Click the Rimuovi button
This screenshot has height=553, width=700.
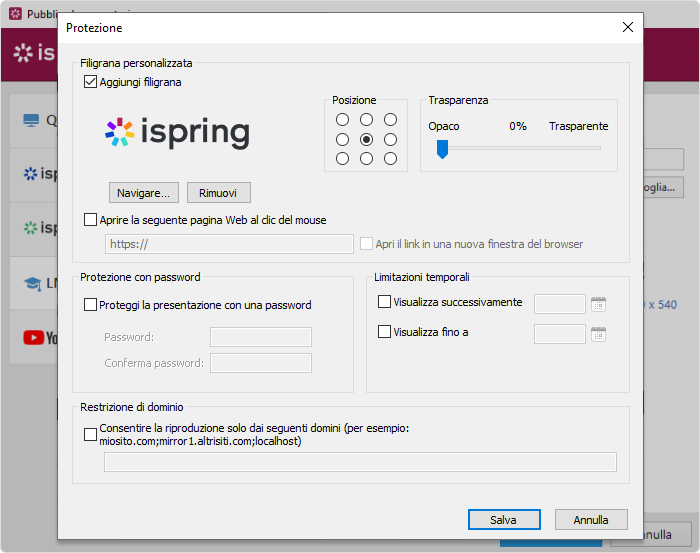click(x=218, y=193)
